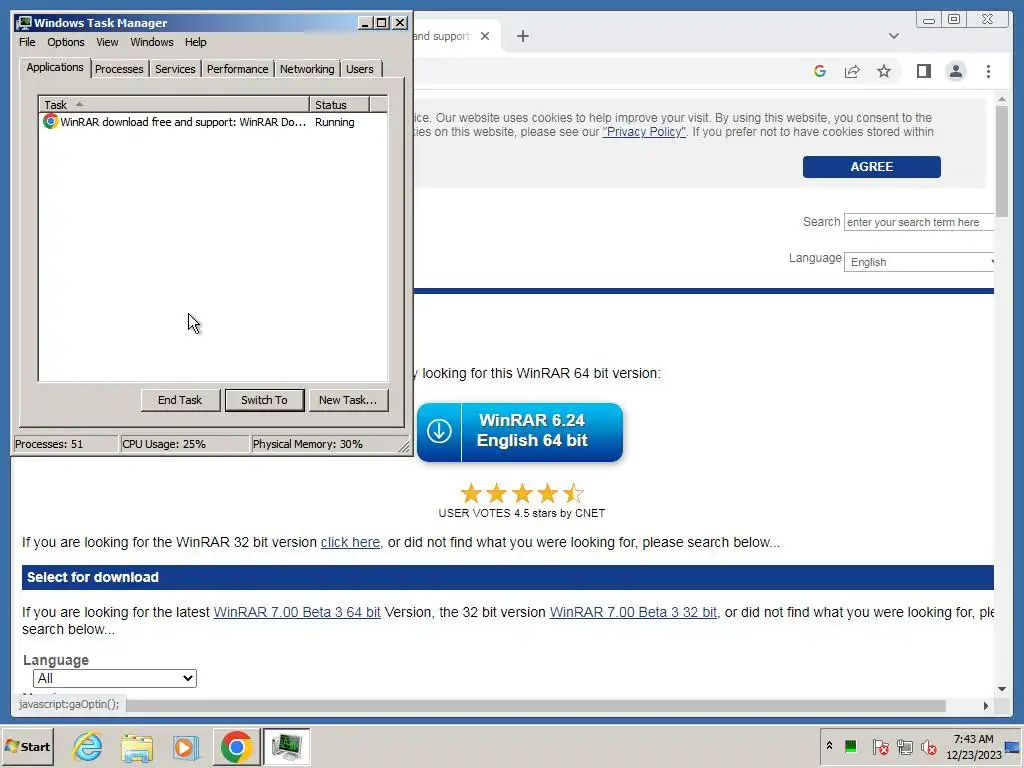
Task: Select the Applications tab
Action: (x=55, y=67)
